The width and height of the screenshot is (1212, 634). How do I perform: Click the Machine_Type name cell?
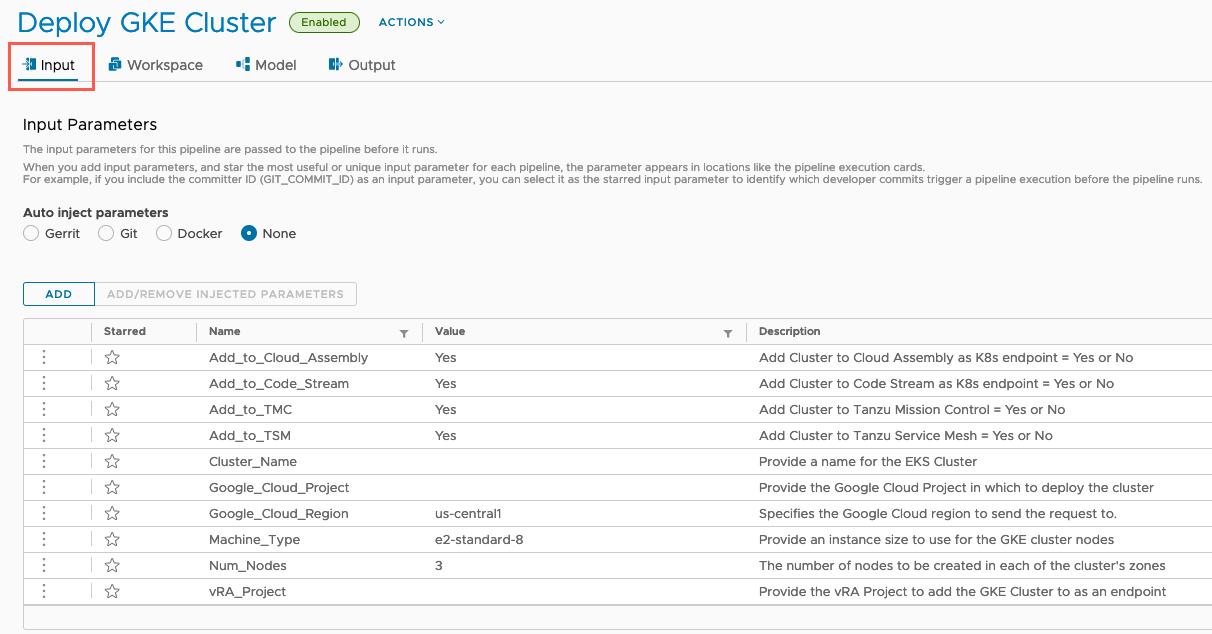254,539
